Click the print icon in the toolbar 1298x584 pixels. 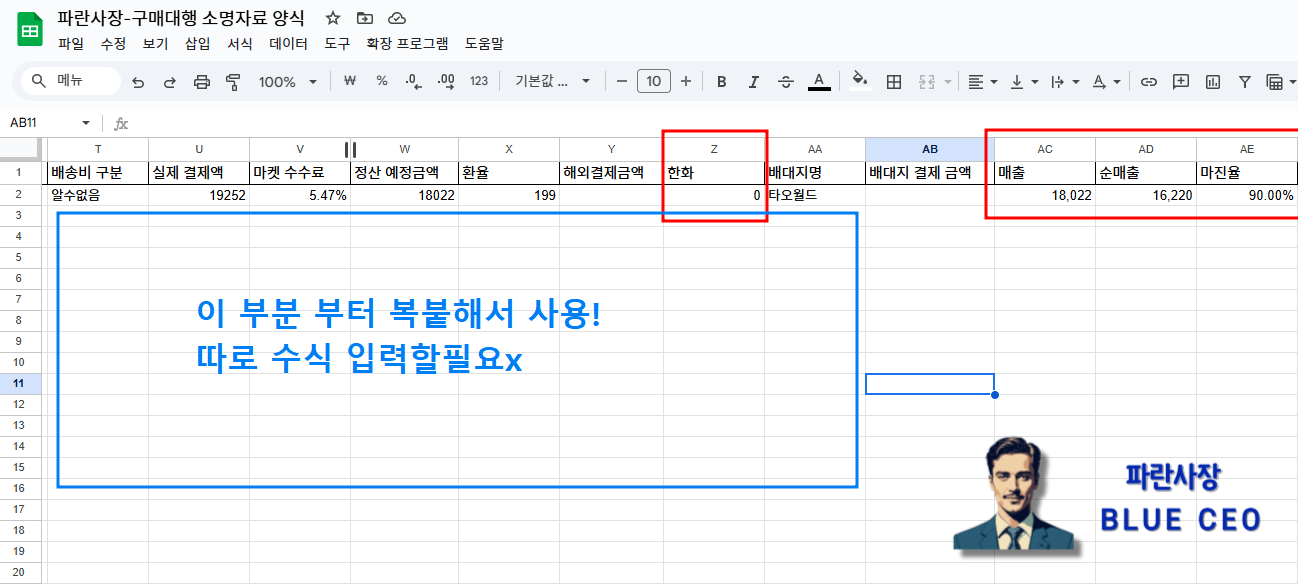click(x=200, y=82)
